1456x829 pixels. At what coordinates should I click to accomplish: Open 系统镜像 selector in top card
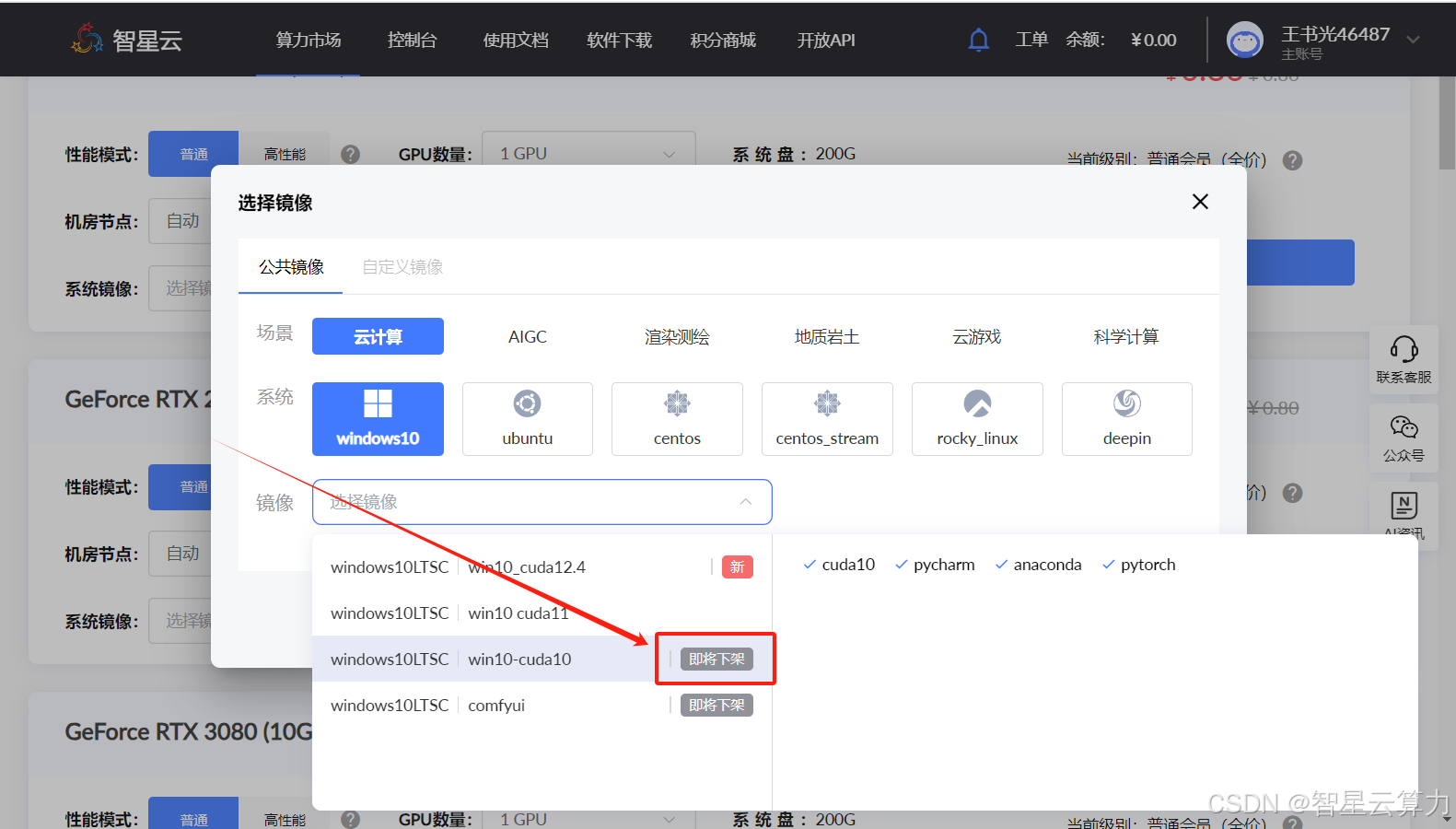[181, 288]
